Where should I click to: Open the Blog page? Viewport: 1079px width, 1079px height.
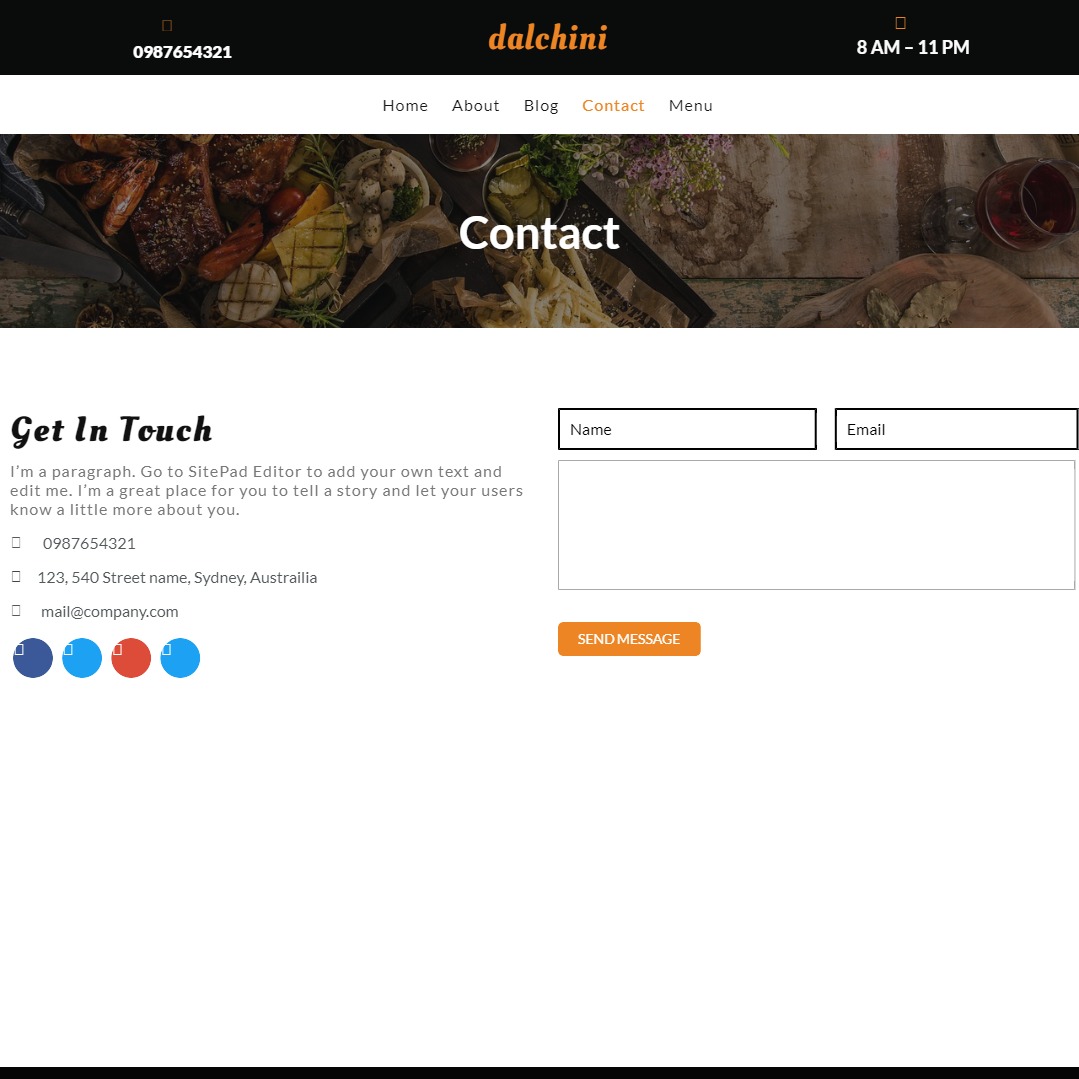pos(541,105)
